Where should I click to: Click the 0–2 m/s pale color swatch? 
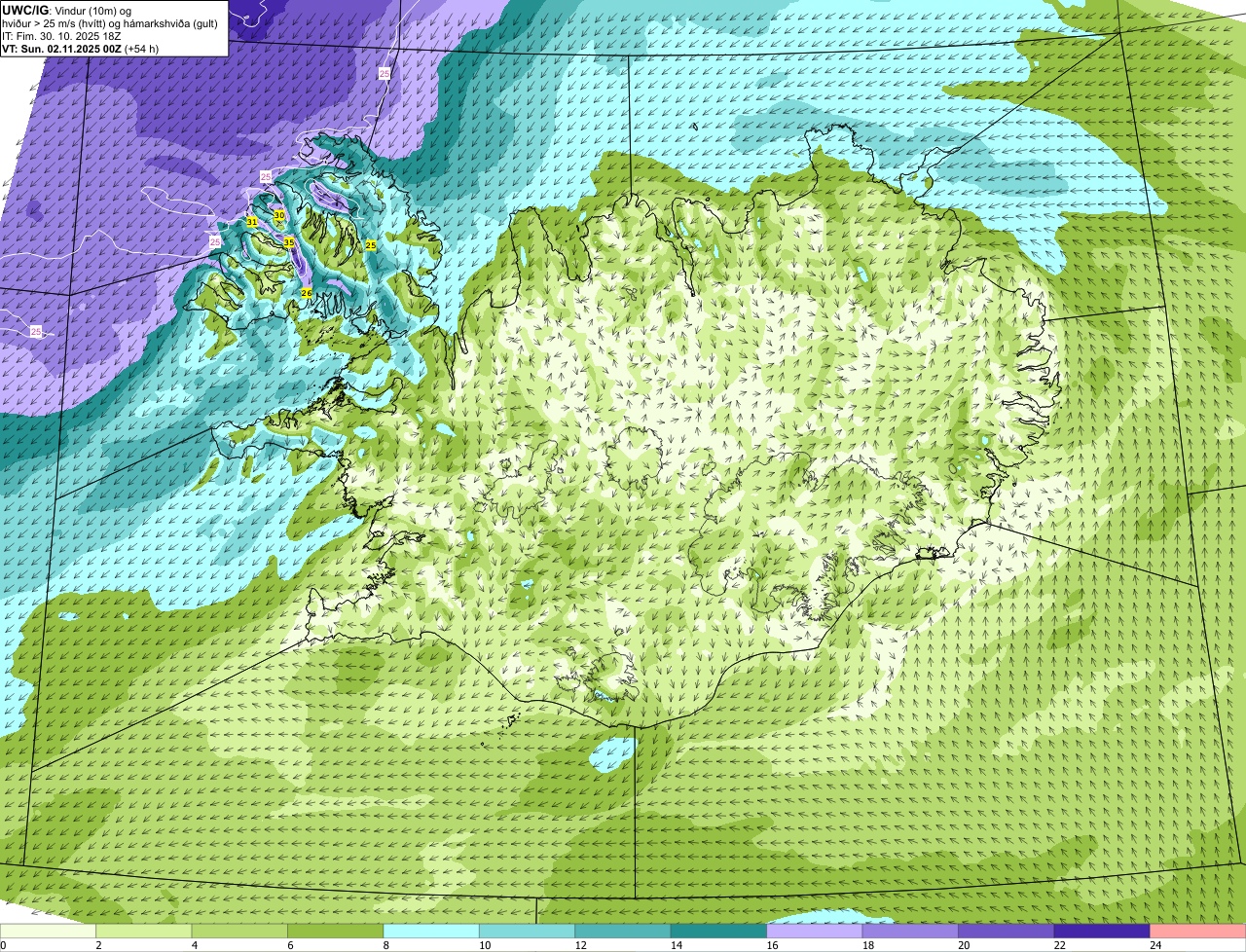pyautogui.click(x=48, y=931)
